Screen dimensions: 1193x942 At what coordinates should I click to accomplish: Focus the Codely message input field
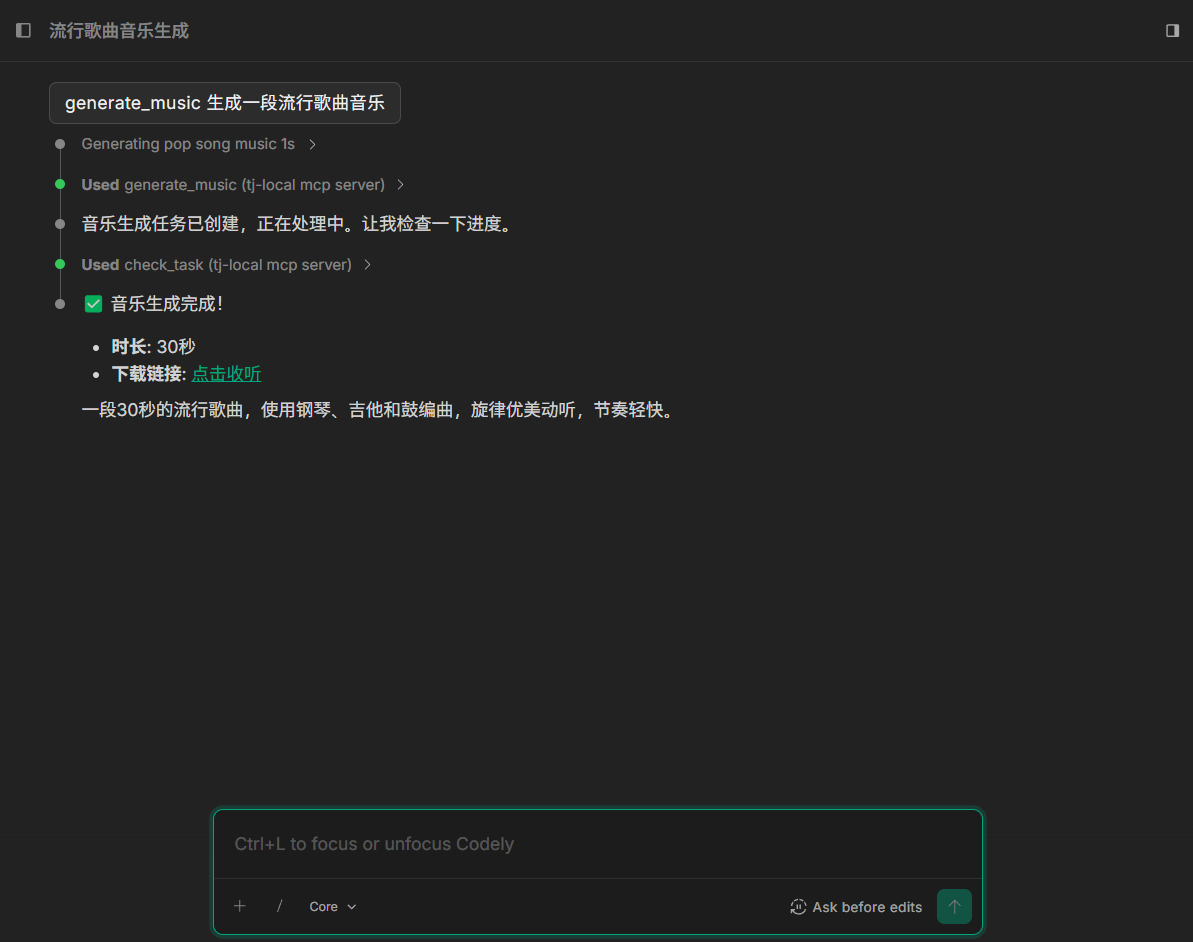(x=598, y=844)
